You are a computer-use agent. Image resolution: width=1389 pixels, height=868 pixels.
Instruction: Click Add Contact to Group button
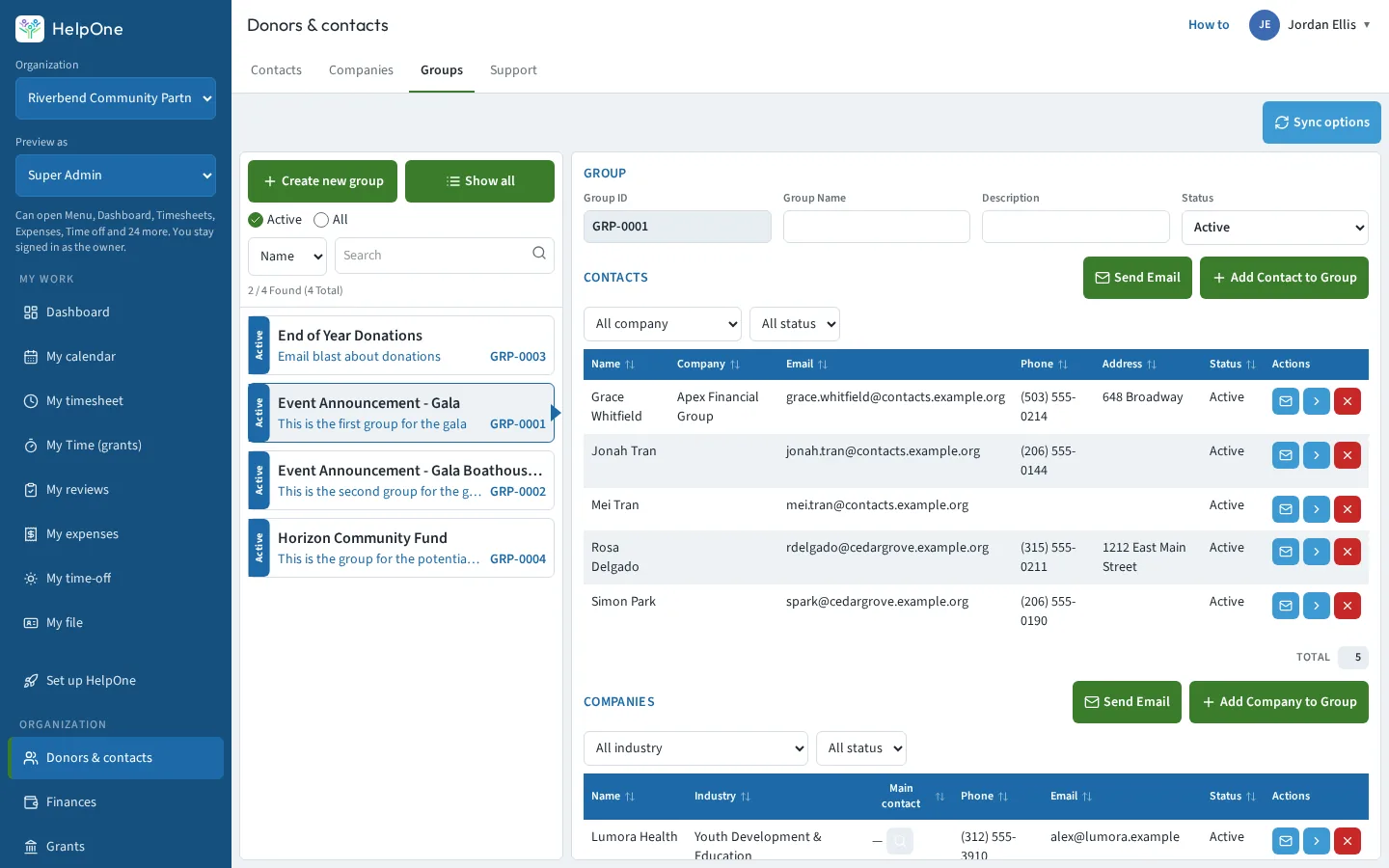coord(1284,278)
